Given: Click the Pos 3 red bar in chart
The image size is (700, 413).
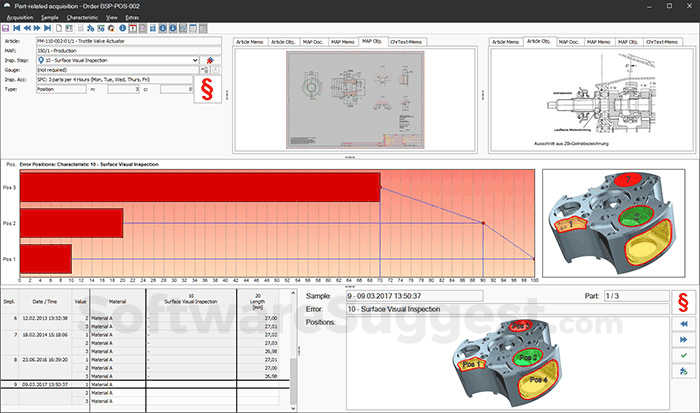Looking at the screenshot, I should (200, 188).
